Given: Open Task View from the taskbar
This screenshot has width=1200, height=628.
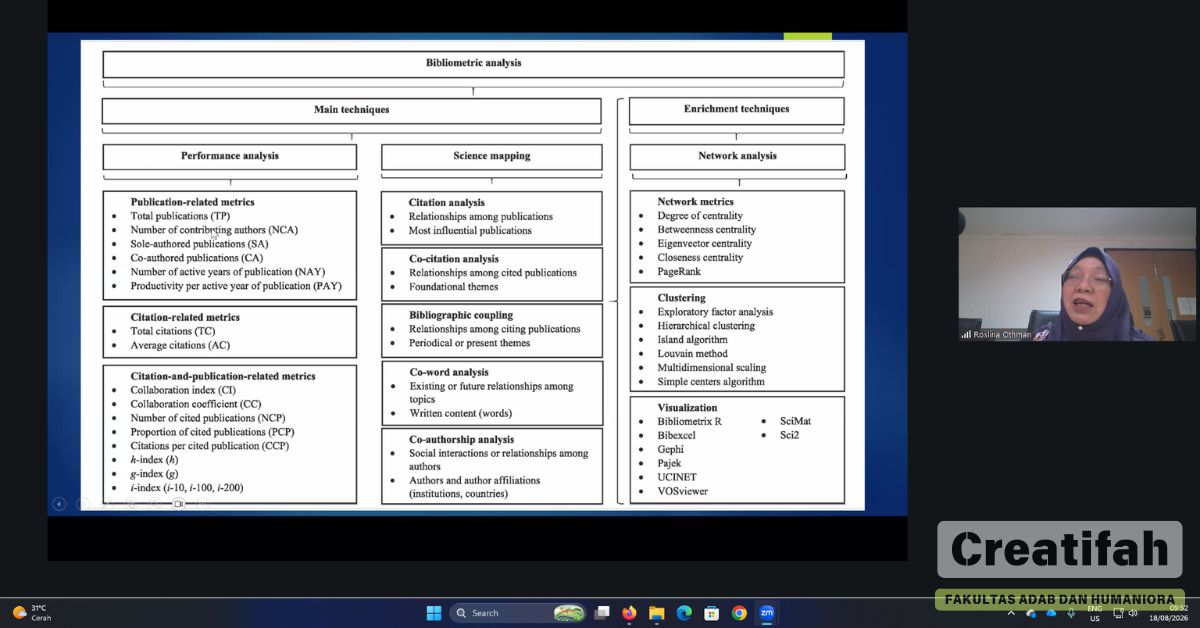Looking at the screenshot, I should click(602, 613).
